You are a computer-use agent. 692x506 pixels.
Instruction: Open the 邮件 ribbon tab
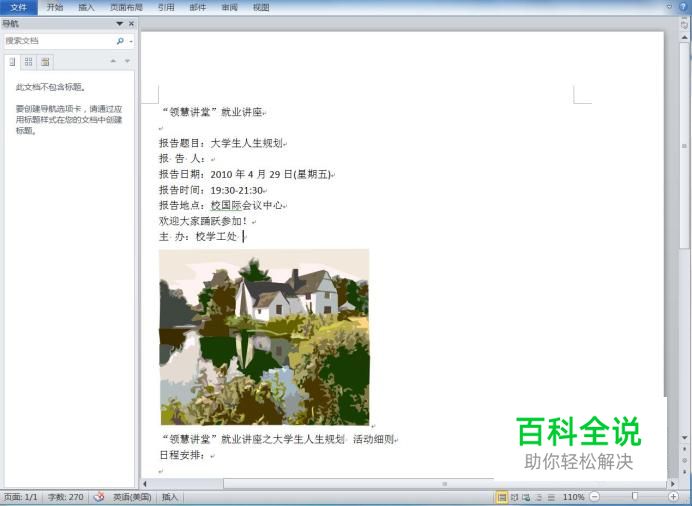pyautogui.click(x=198, y=7)
